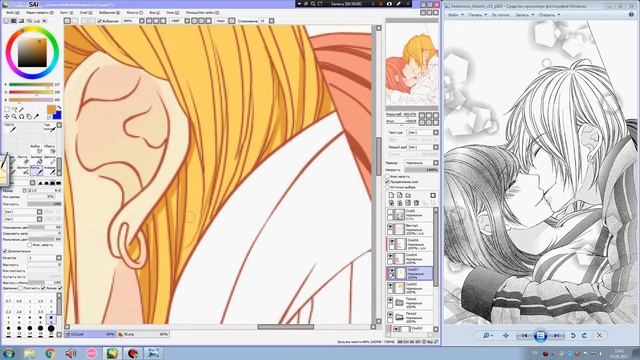
Task: Select the hand pan tool
Action: click(x=29, y=117)
